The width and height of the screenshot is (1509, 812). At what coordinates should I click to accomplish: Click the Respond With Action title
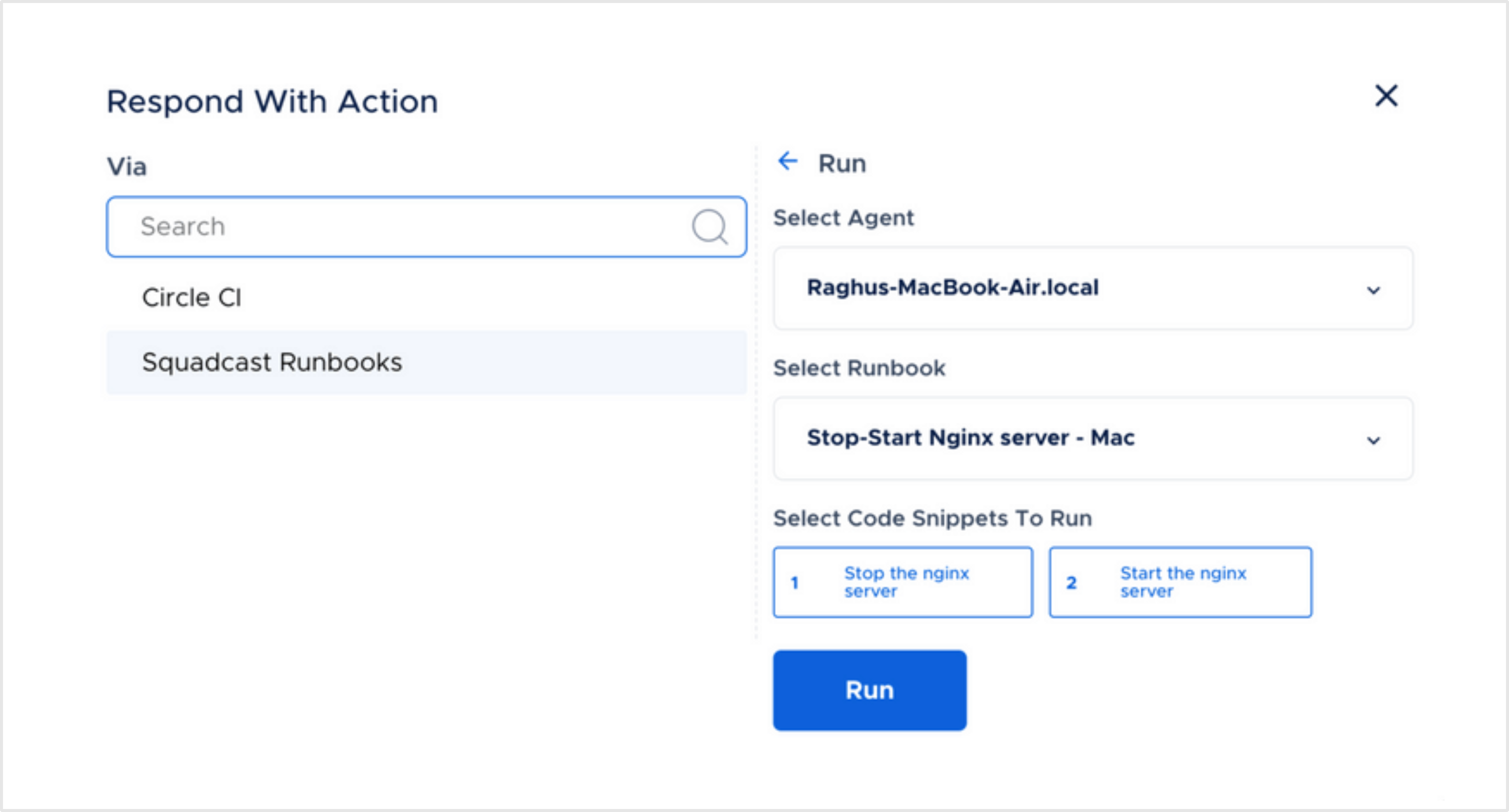coord(271,101)
